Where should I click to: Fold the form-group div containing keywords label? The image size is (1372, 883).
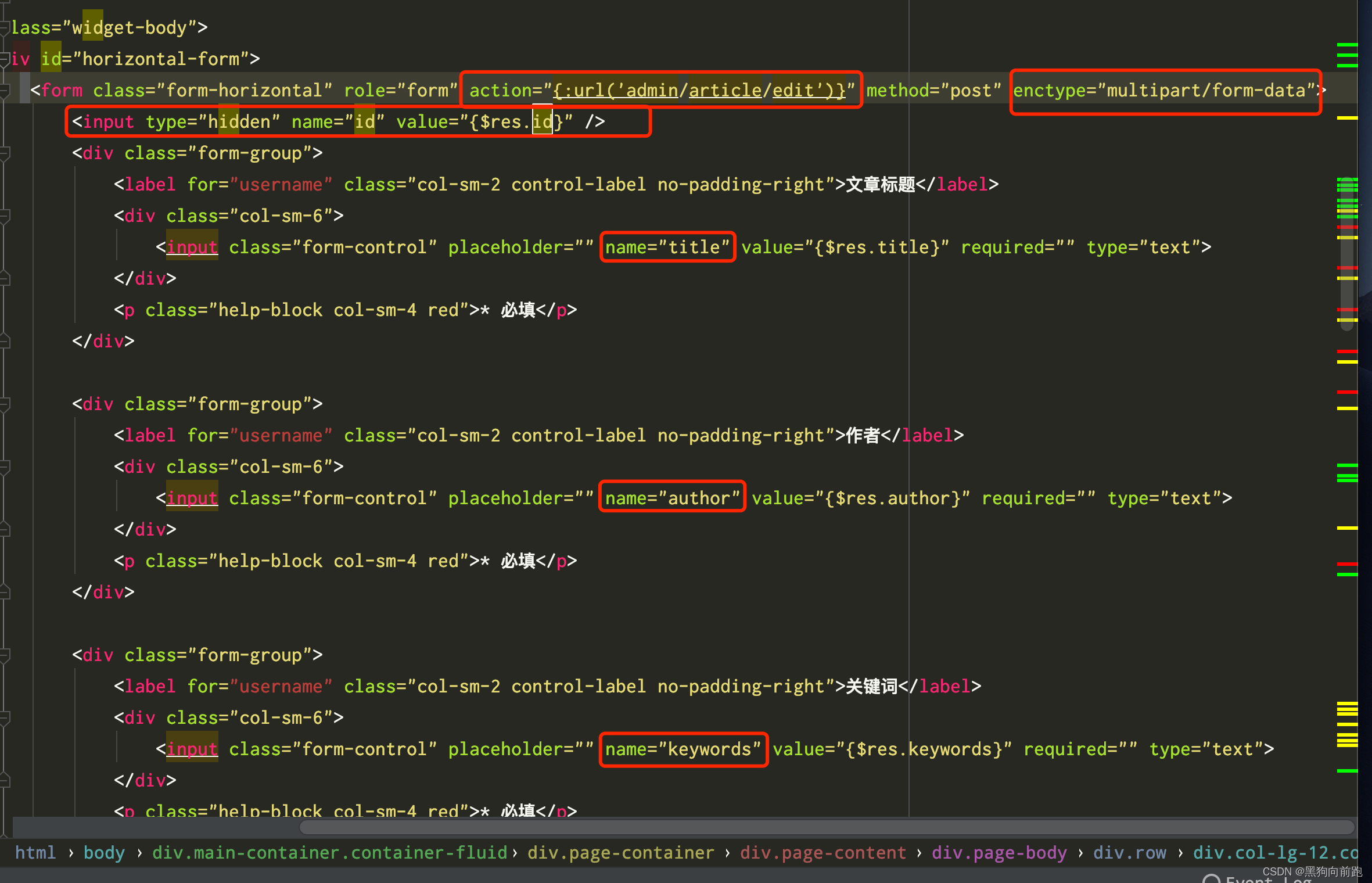tap(5, 655)
